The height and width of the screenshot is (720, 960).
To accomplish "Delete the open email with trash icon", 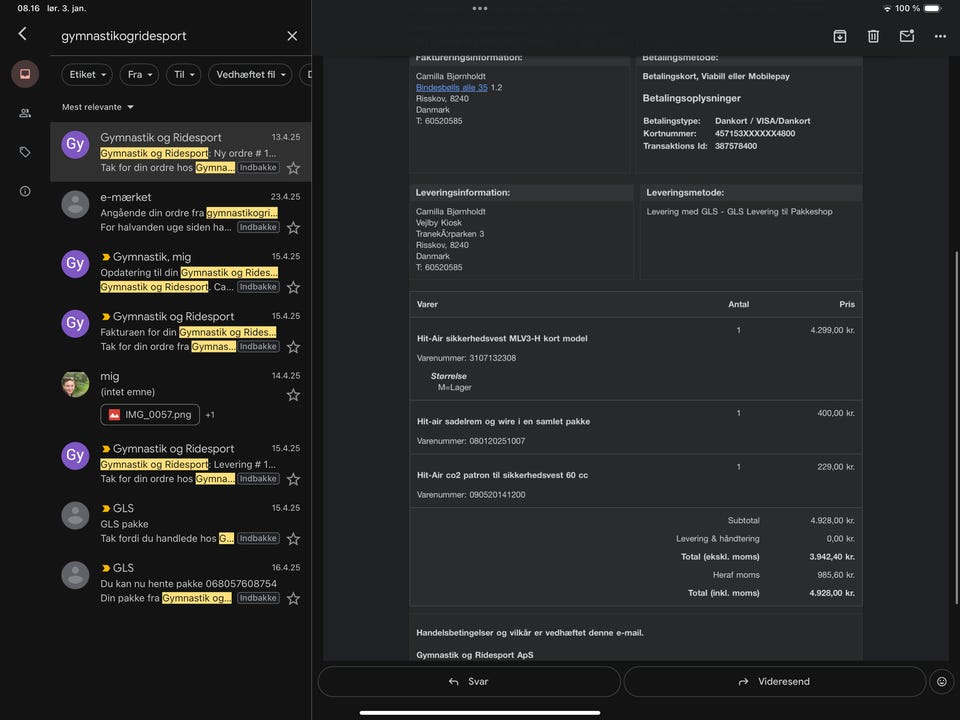I will 873,36.
